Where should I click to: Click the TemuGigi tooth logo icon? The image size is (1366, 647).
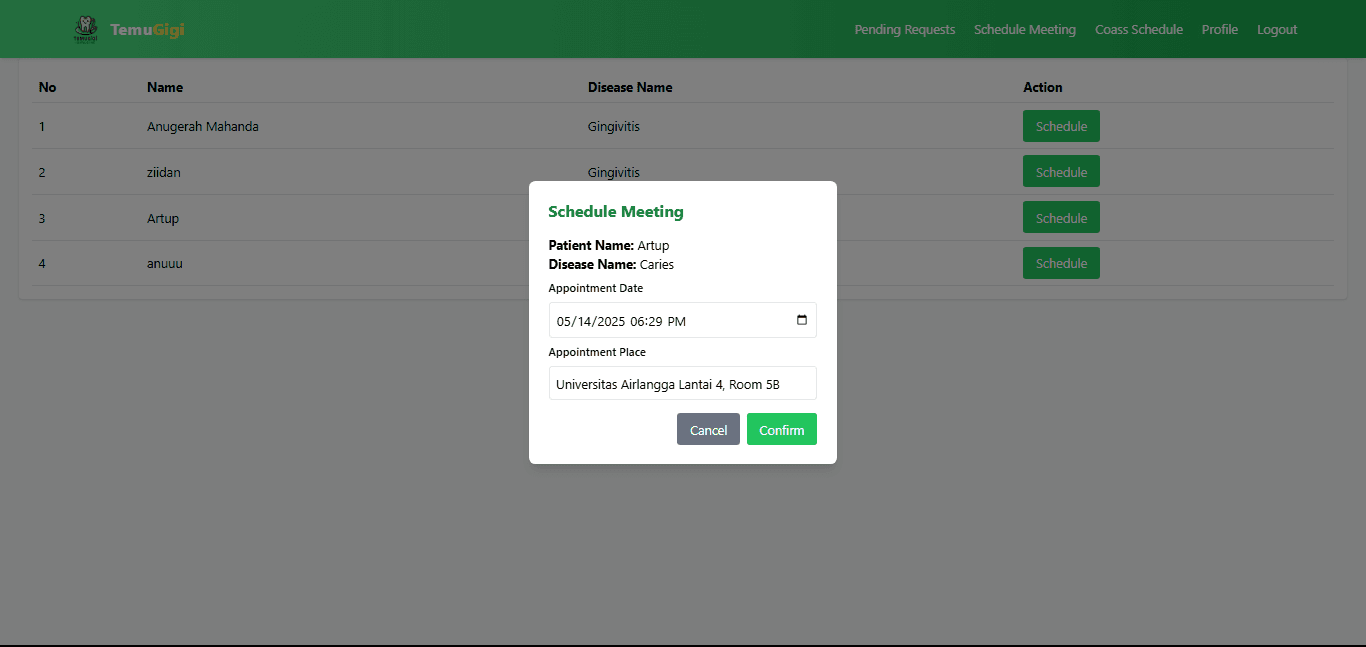coord(86,30)
